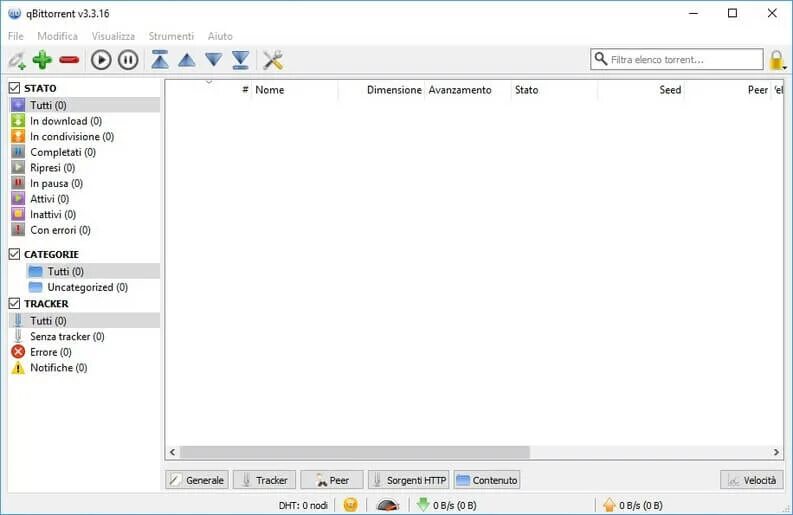Switch to the Sorgenti HTTP tab
Image resolution: width=793 pixels, height=515 pixels.
coord(409,480)
